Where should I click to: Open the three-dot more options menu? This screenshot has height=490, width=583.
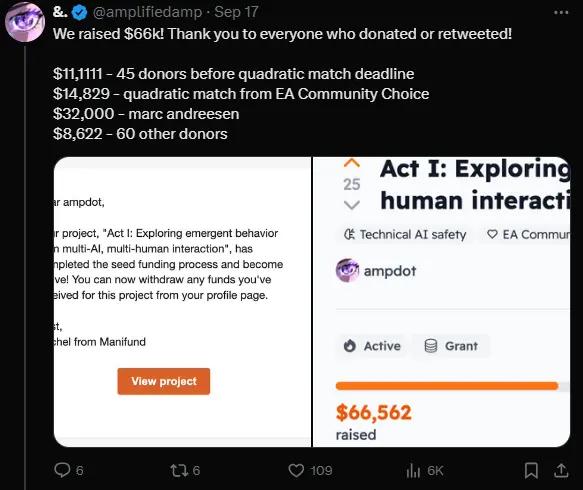(561, 13)
